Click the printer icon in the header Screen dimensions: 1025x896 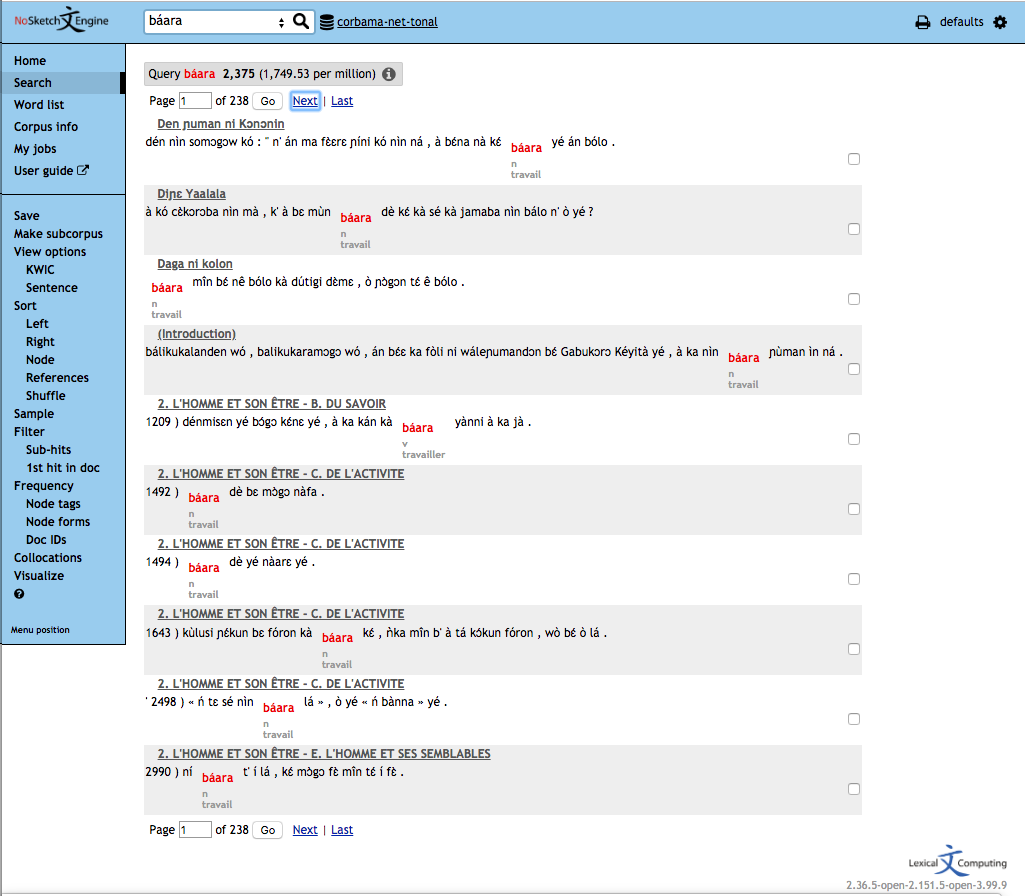922,20
